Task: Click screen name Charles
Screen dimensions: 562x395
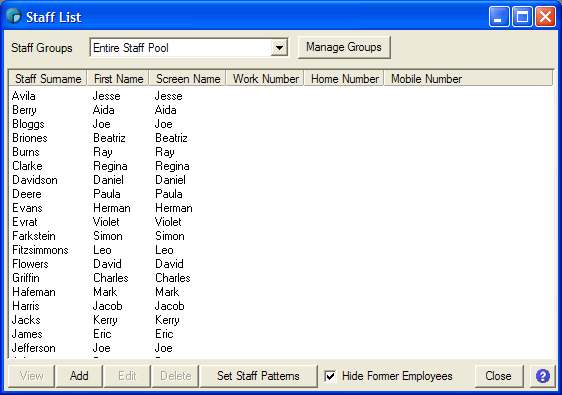Action: [x=173, y=278]
